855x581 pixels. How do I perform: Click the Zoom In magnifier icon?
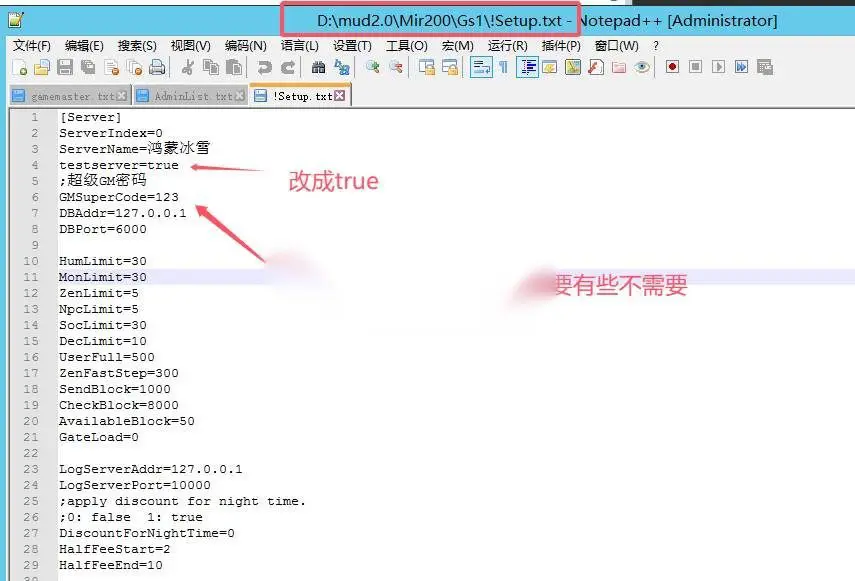click(373, 68)
